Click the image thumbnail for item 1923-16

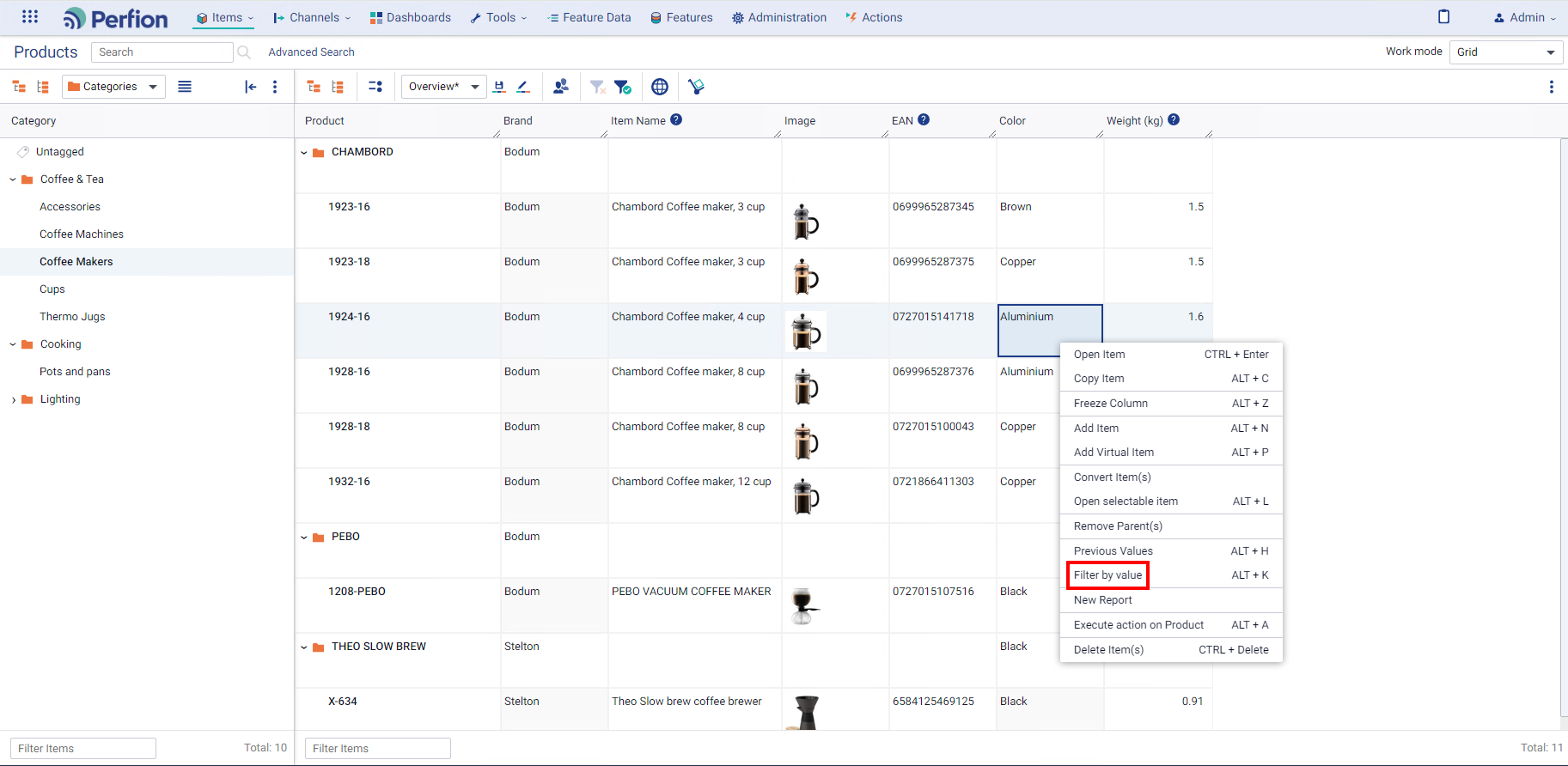(805, 222)
